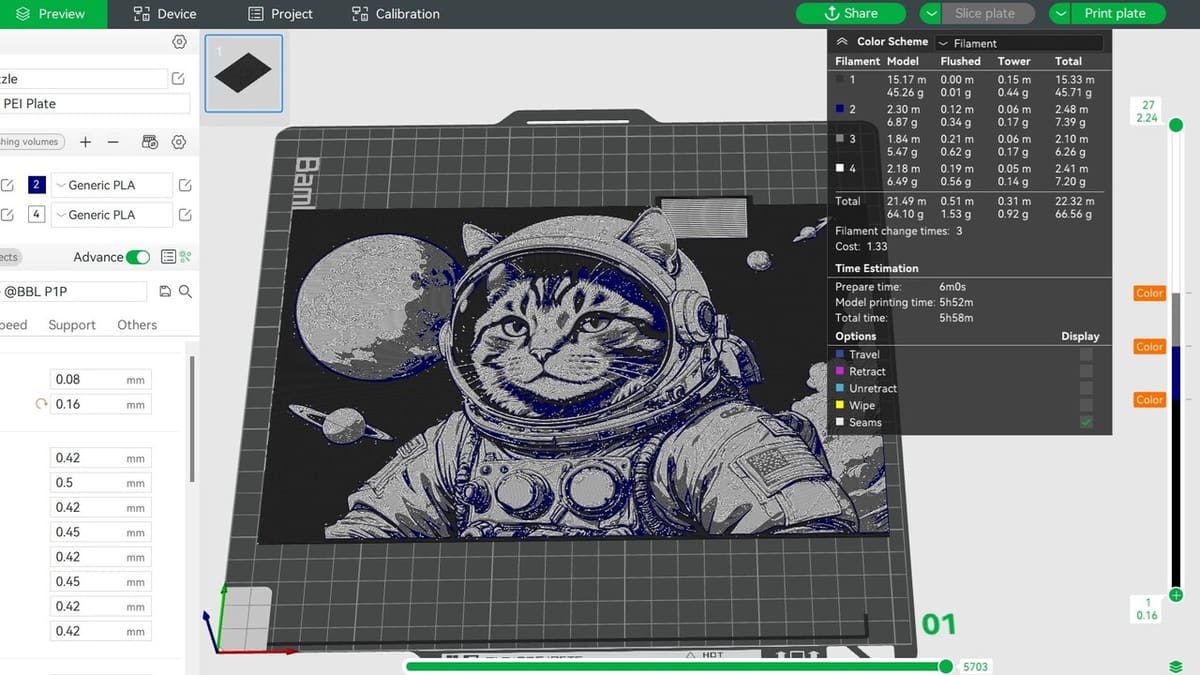Open filament settings gear icon
This screenshot has height=675, width=1200.
(x=179, y=142)
